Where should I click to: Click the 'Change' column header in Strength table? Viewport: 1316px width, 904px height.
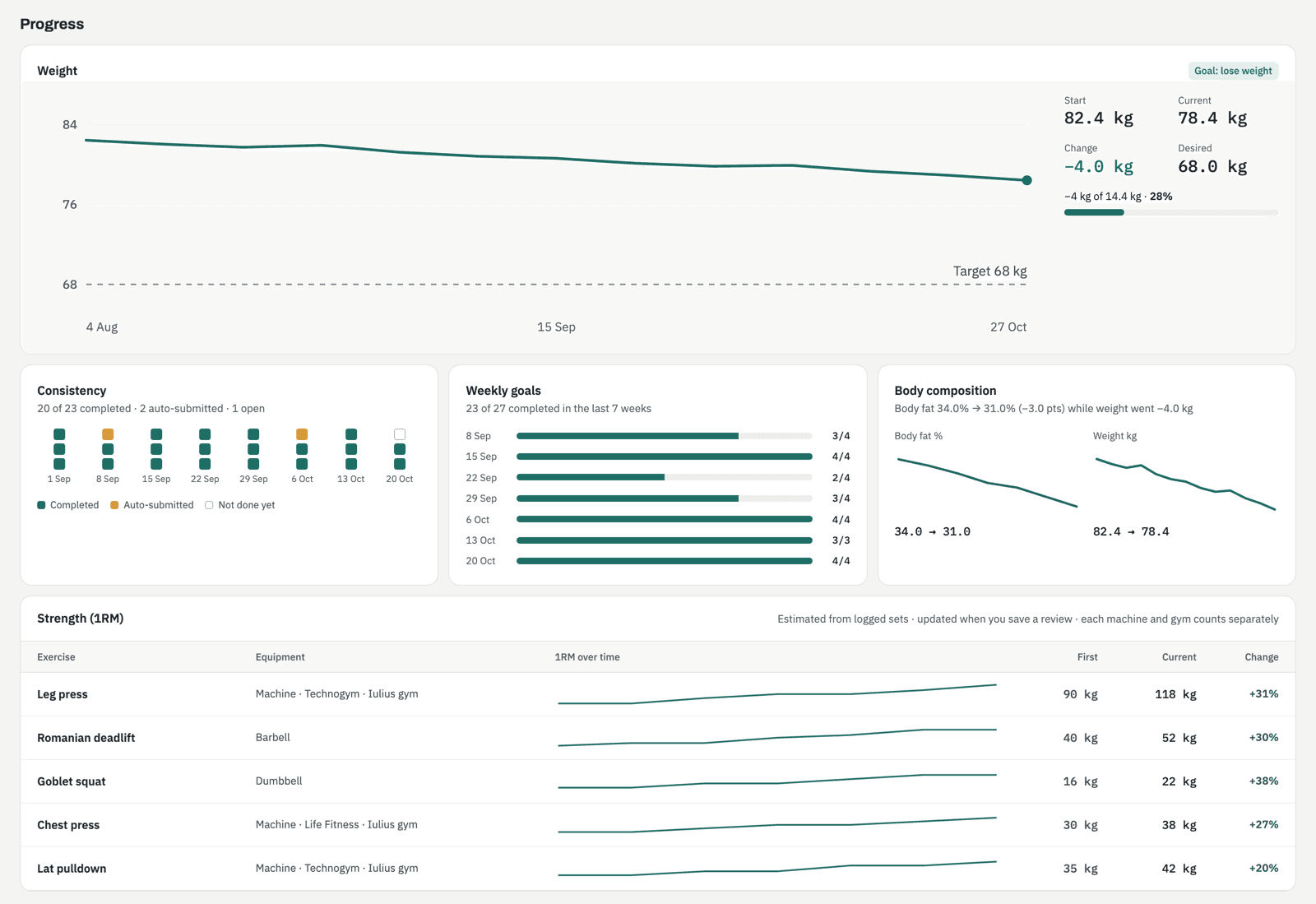1261,657
